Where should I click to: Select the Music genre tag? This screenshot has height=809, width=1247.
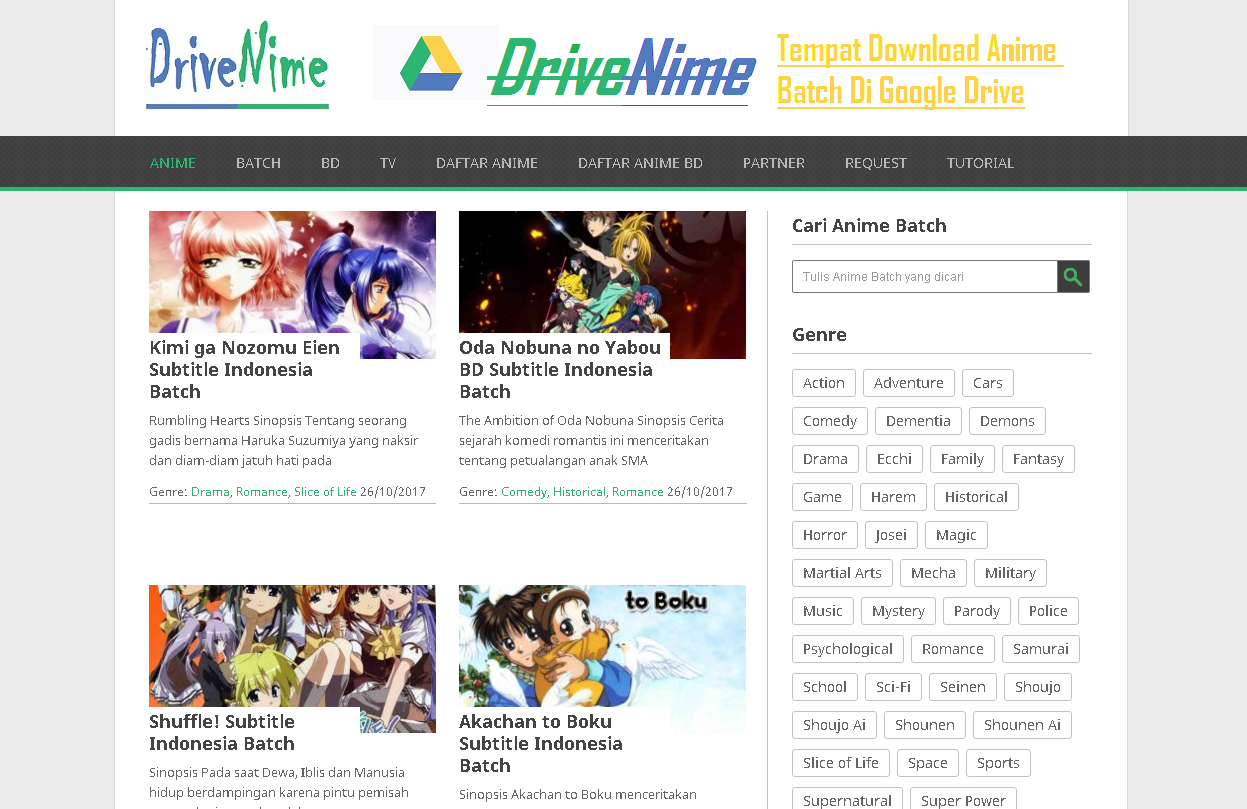pos(823,611)
